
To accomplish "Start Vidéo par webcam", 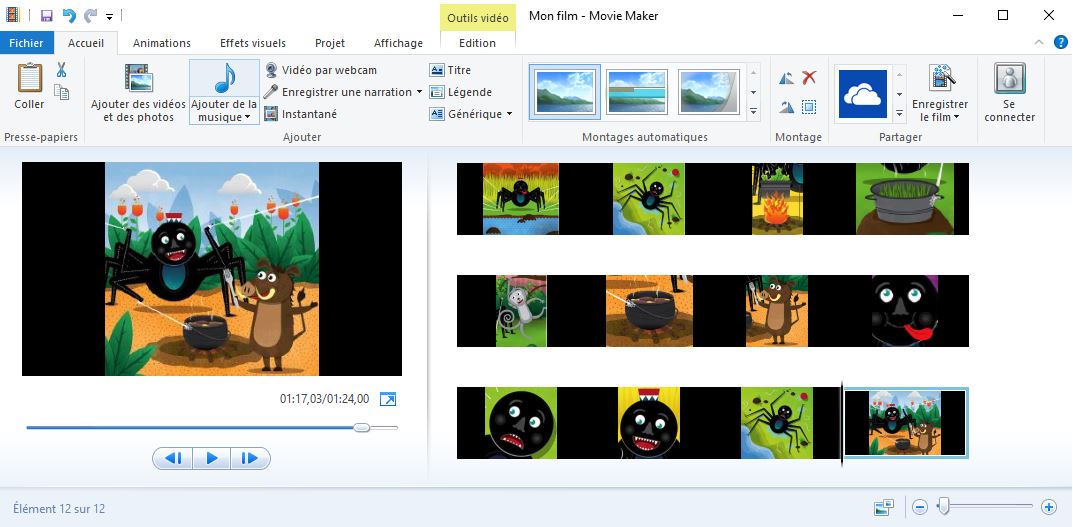I will coord(321,70).
